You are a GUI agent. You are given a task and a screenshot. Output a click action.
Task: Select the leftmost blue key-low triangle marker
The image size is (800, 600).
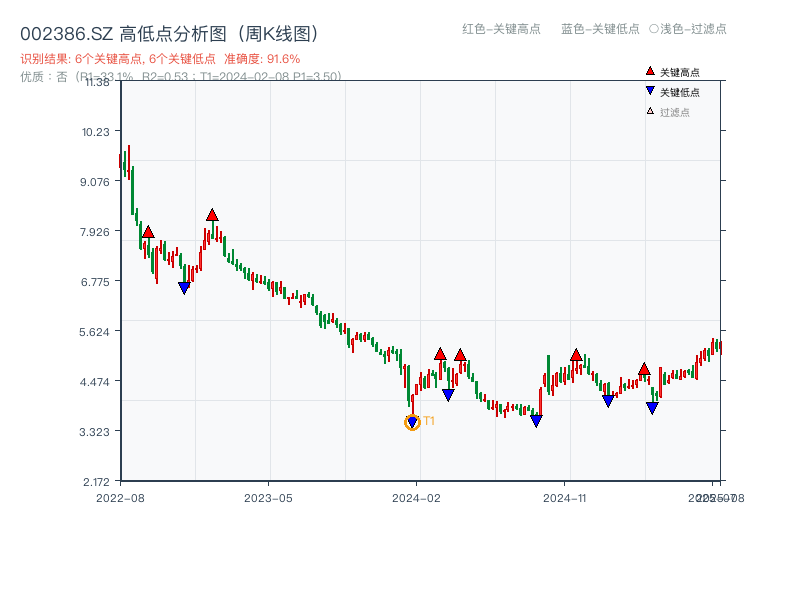coord(184,288)
